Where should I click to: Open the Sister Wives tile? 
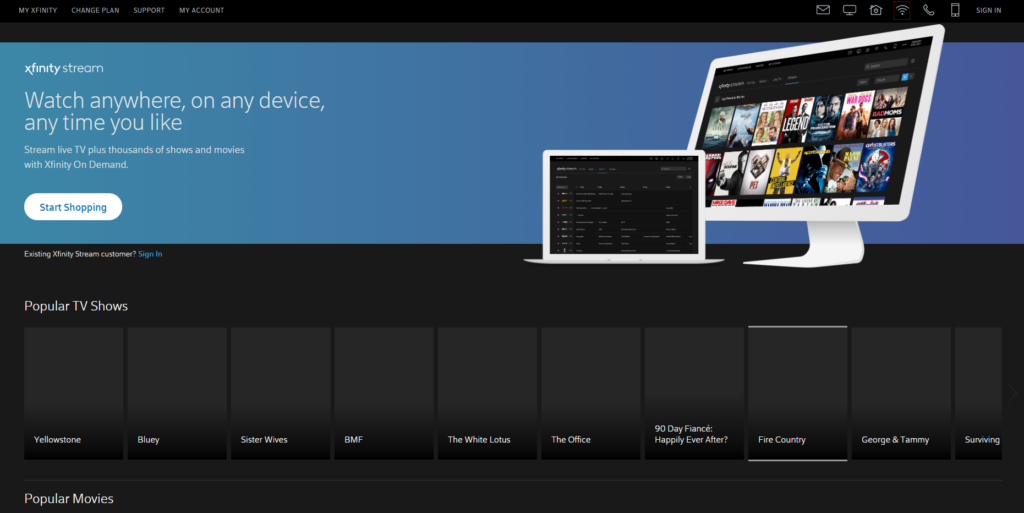[281, 394]
